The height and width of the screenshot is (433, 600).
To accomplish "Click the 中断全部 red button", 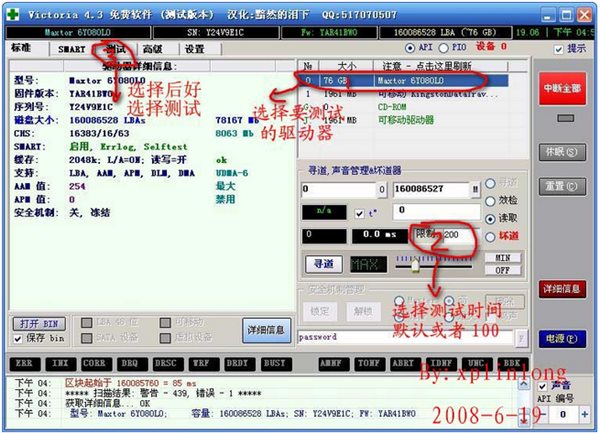I will point(562,88).
